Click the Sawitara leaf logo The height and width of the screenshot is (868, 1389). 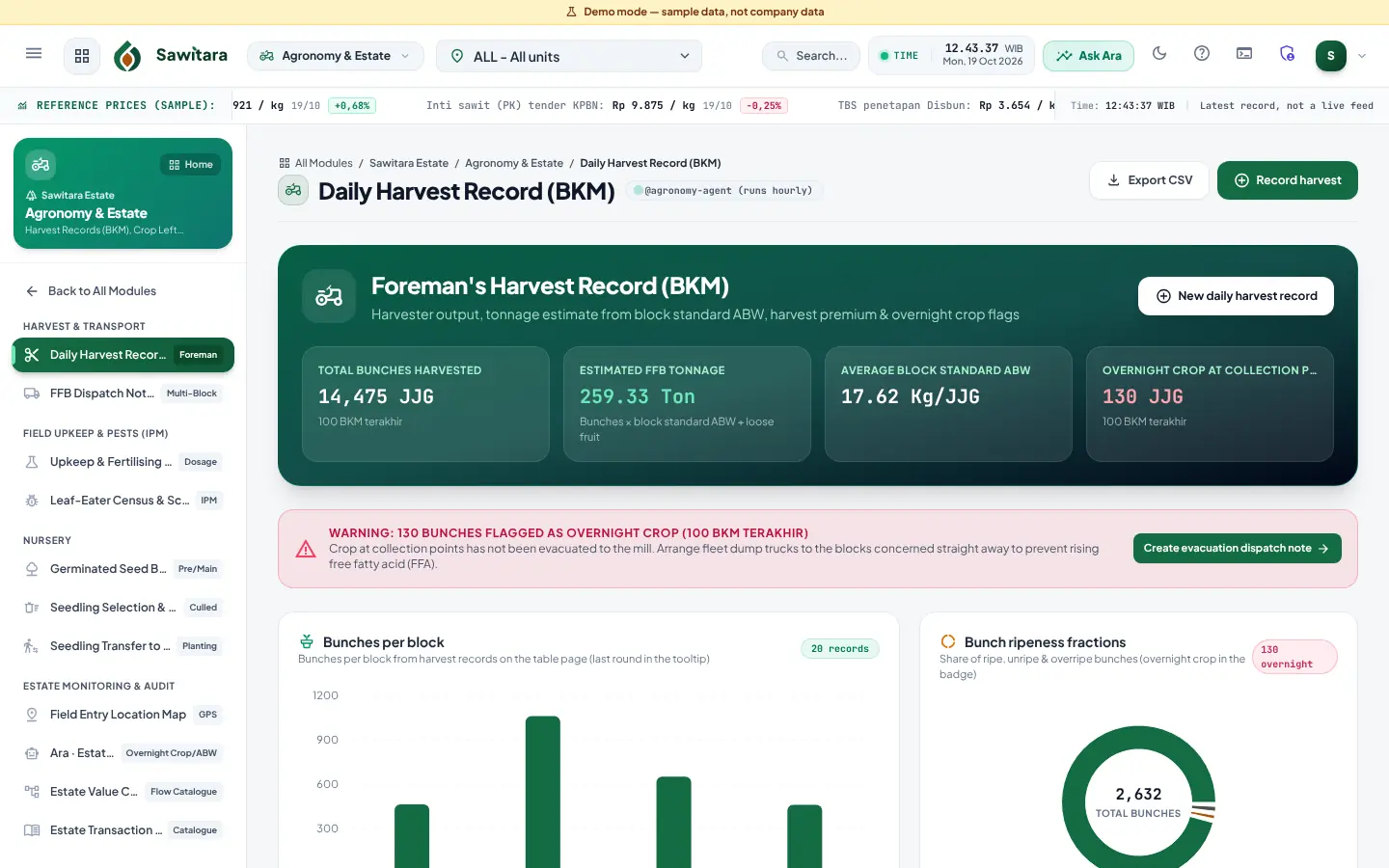[127, 56]
